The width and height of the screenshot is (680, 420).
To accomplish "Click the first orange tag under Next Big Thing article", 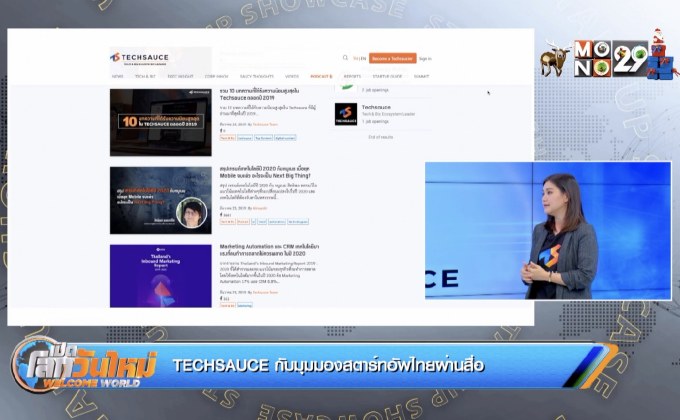I will (x=228, y=222).
